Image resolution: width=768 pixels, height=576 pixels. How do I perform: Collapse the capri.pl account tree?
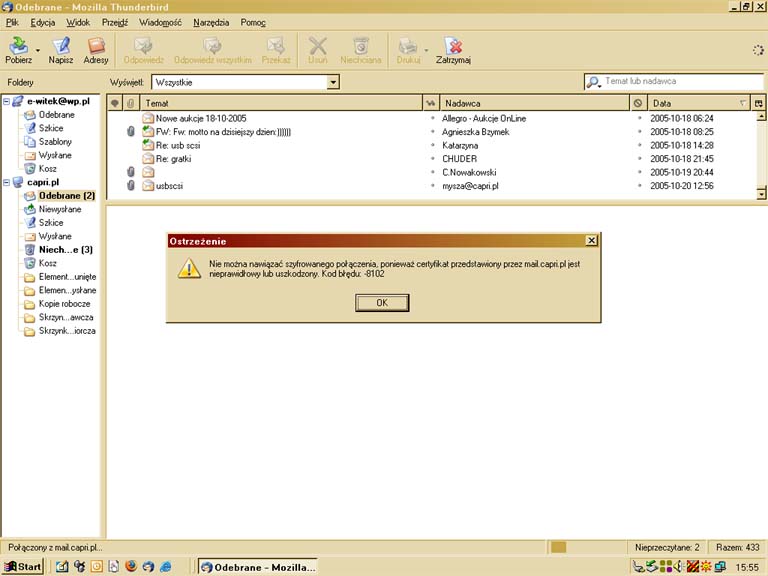[x=6, y=182]
